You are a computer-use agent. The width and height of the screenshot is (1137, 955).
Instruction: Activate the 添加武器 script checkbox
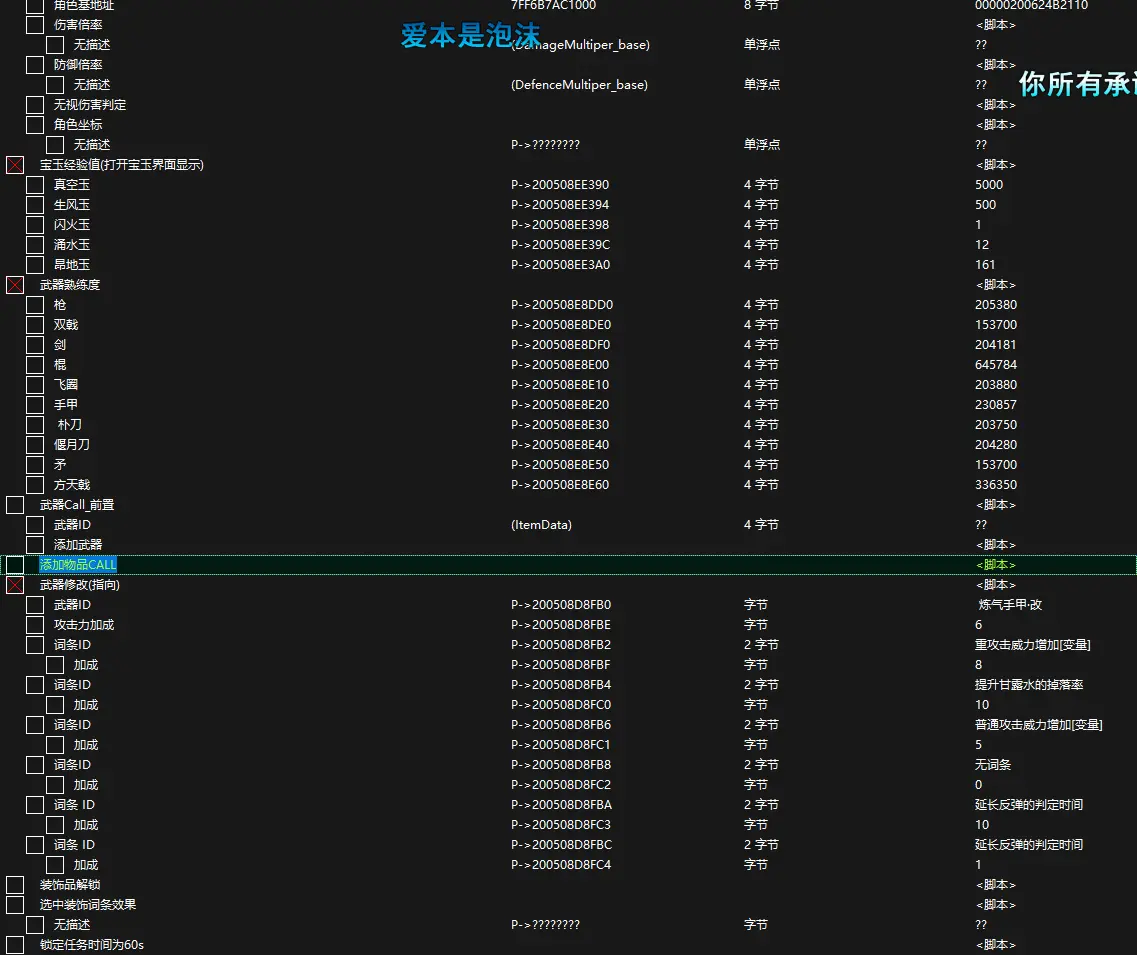pos(35,545)
